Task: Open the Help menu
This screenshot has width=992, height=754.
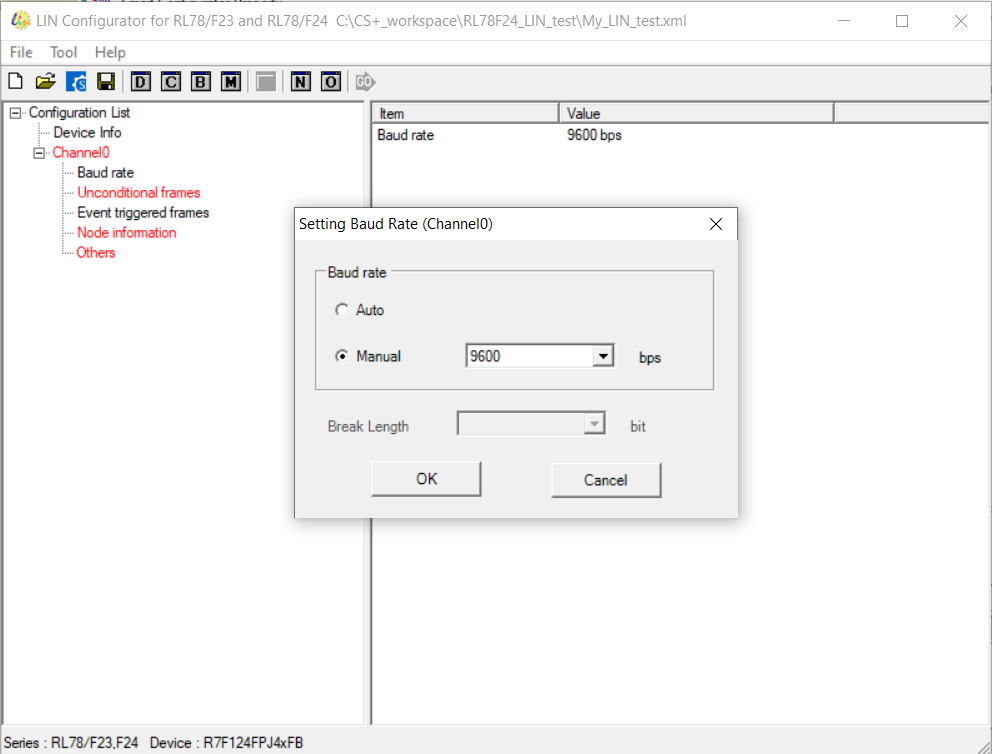Action: click(x=110, y=53)
